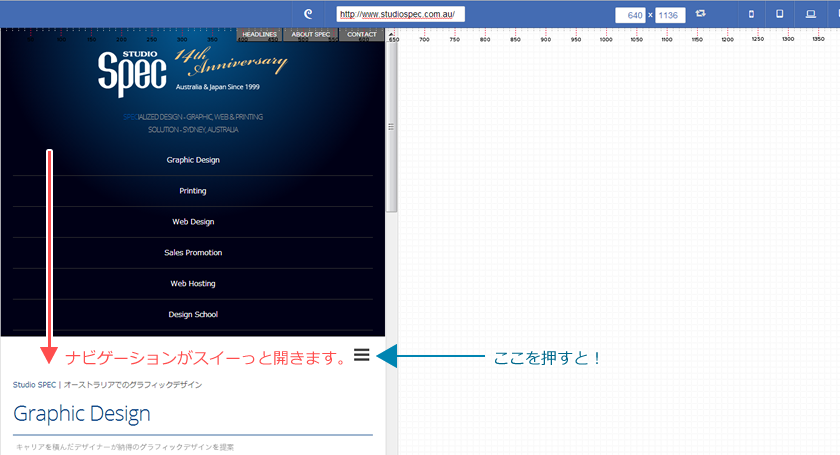This screenshot has width=840, height=455.
Task: Open Design School menu item
Action: [193, 315]
